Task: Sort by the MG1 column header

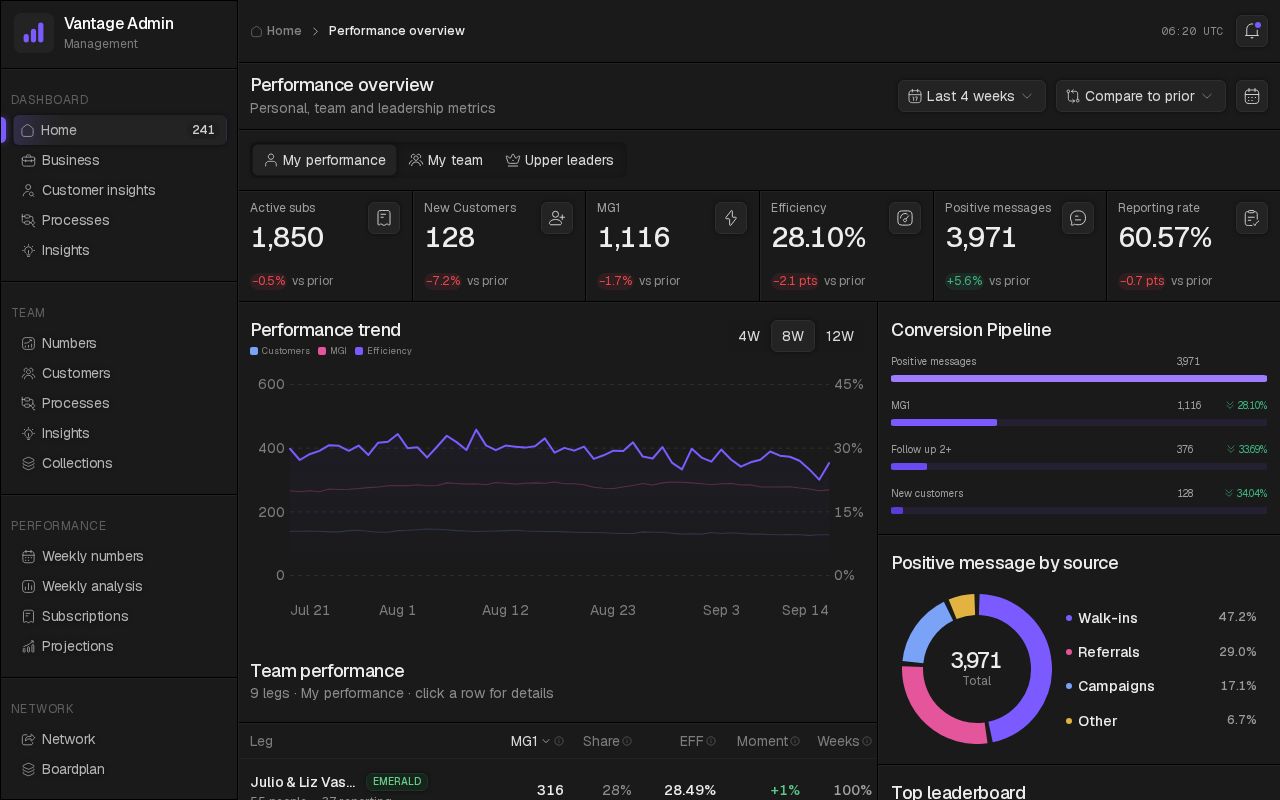Action: (530, 741)
